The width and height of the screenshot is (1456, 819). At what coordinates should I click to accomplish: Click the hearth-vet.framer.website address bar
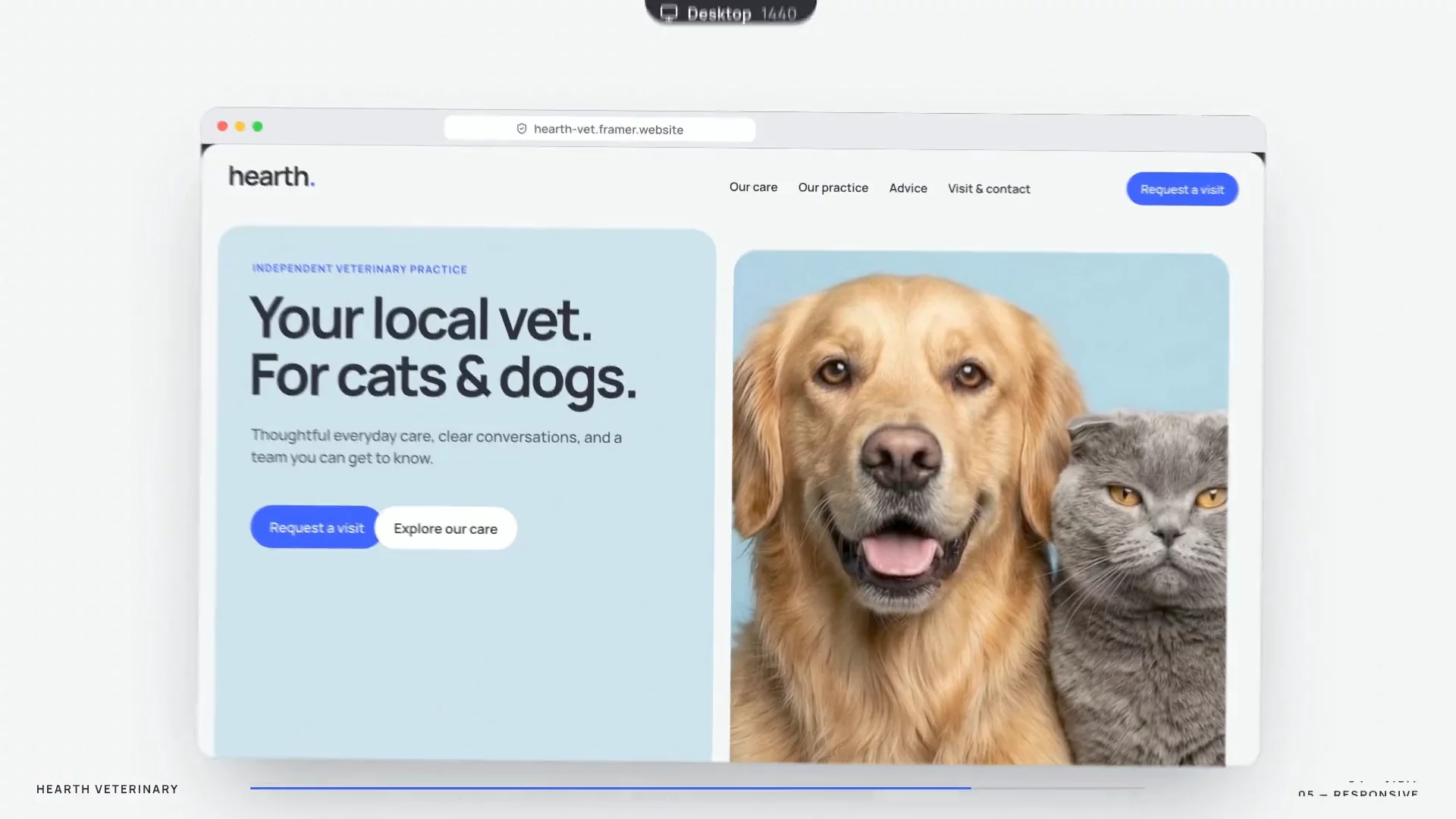(x=600, y=129)
